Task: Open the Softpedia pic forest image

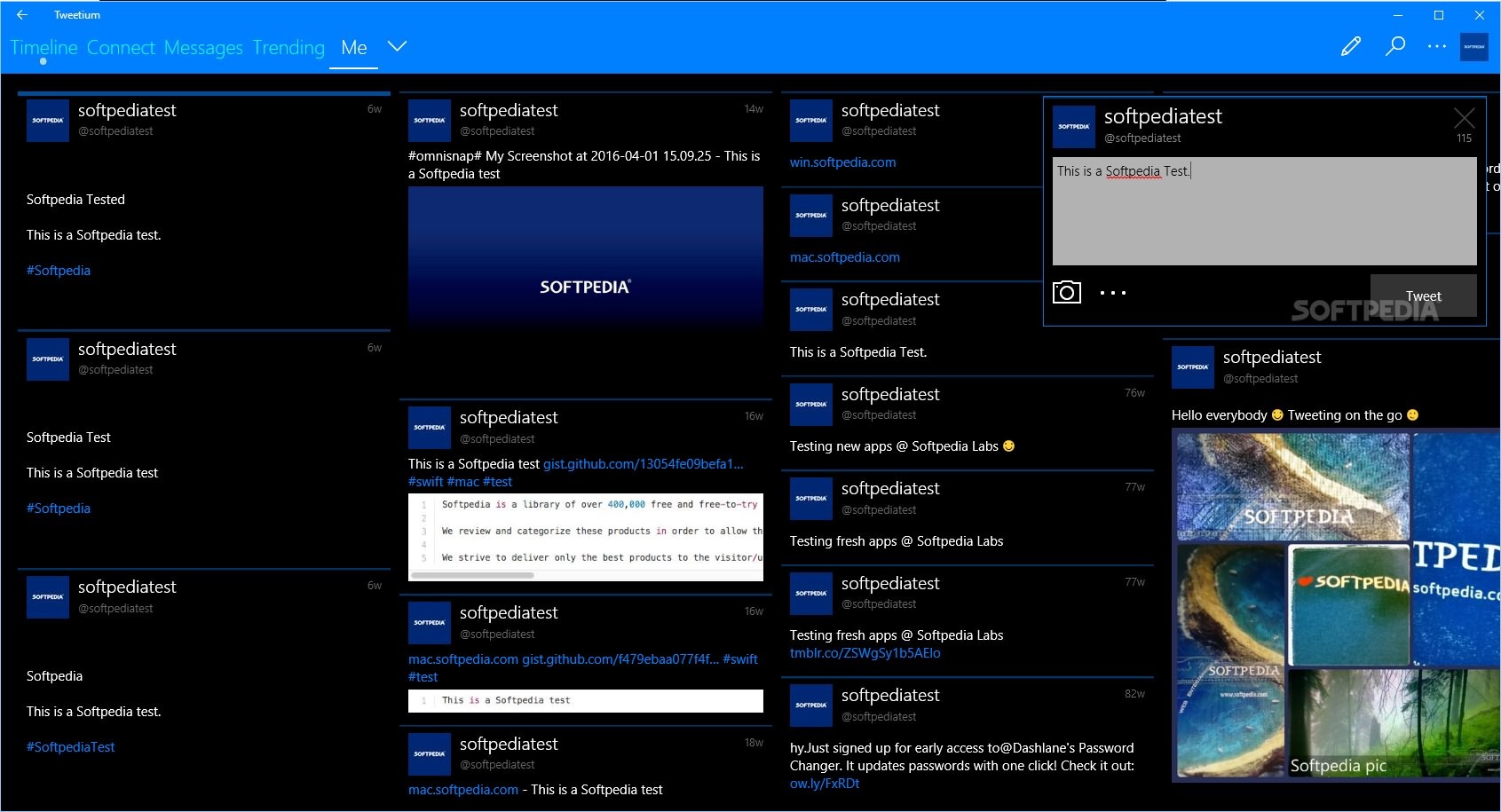Action: click(x=1394, y=722)
